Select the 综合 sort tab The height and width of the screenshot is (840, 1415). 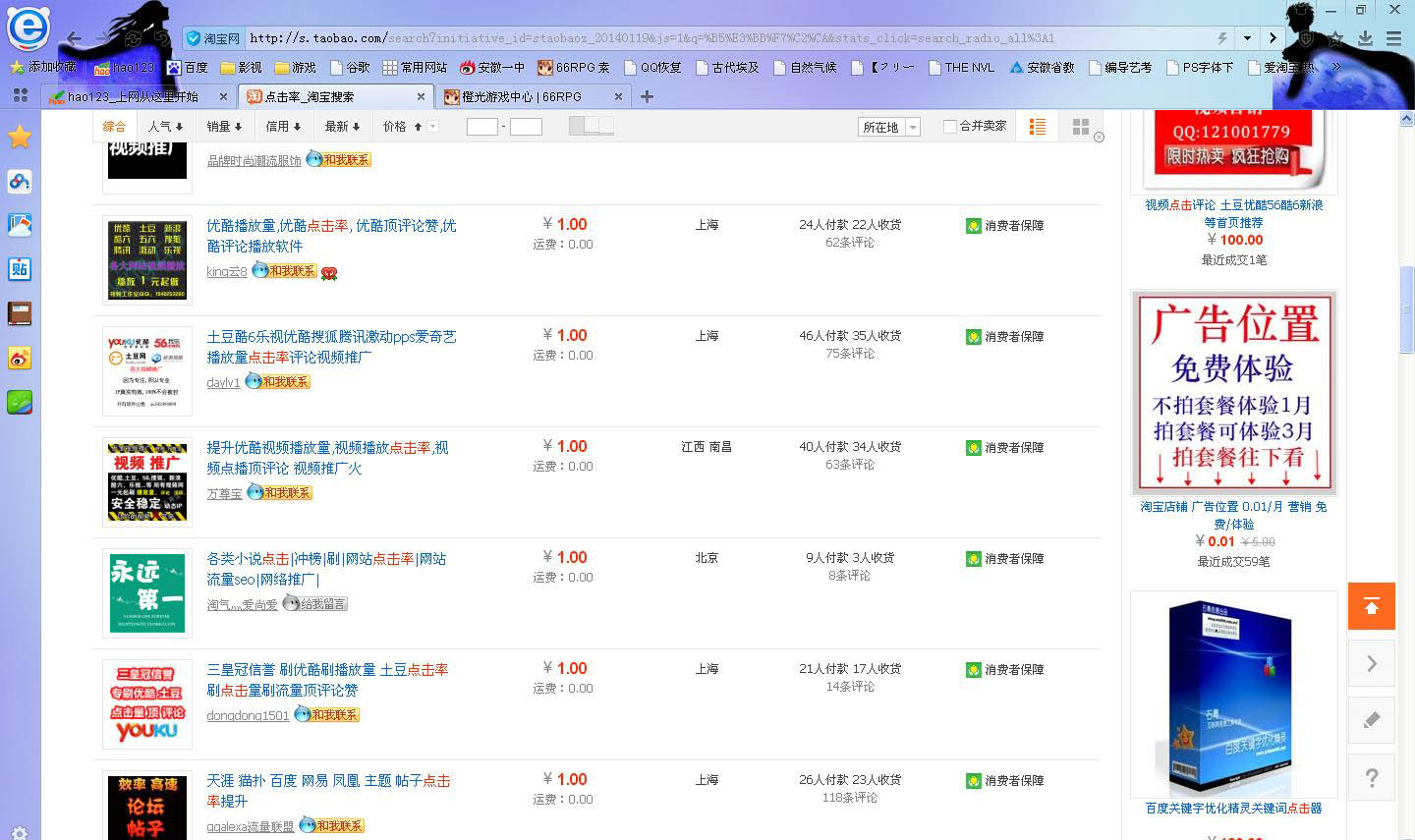(x=114, y=127)
